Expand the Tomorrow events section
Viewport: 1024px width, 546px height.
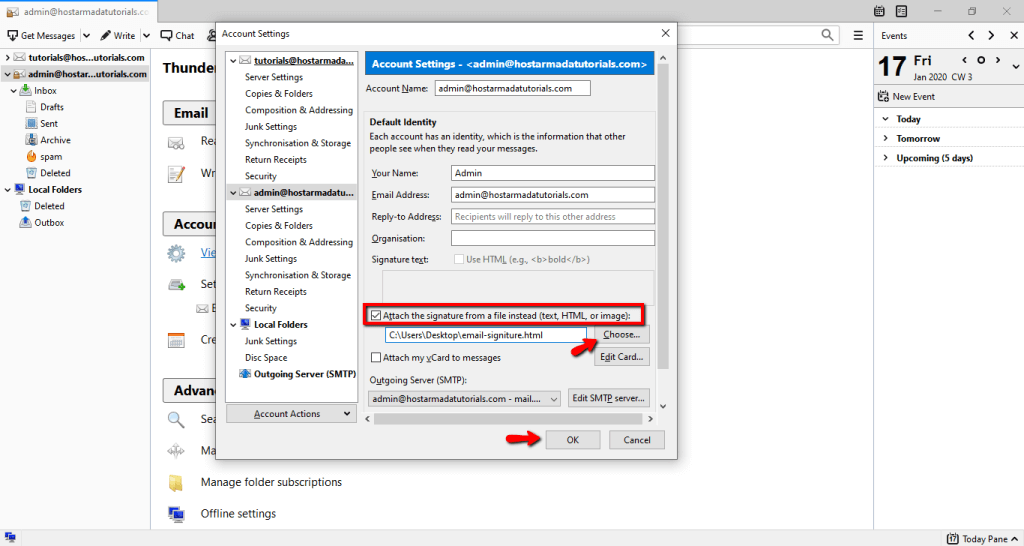(886, 138)
